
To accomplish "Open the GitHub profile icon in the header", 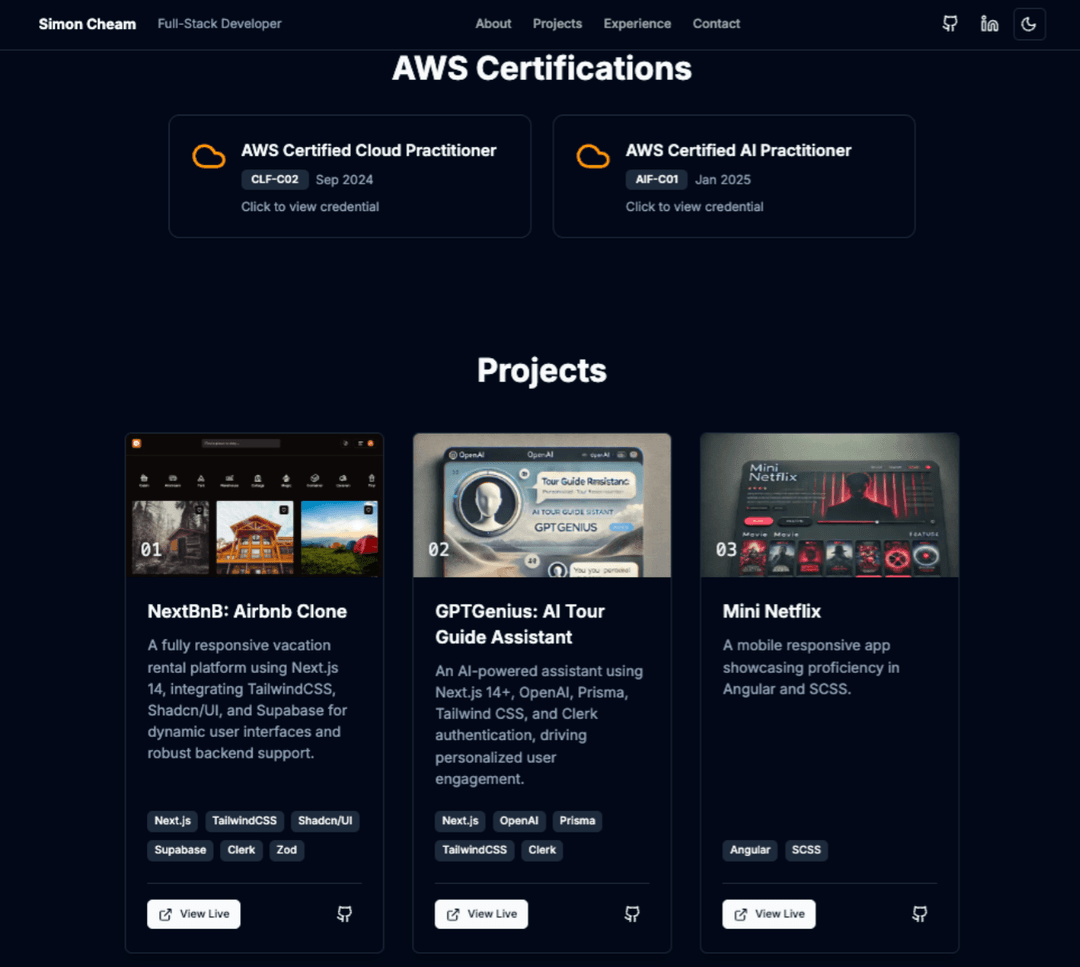I will click(949, 23).
